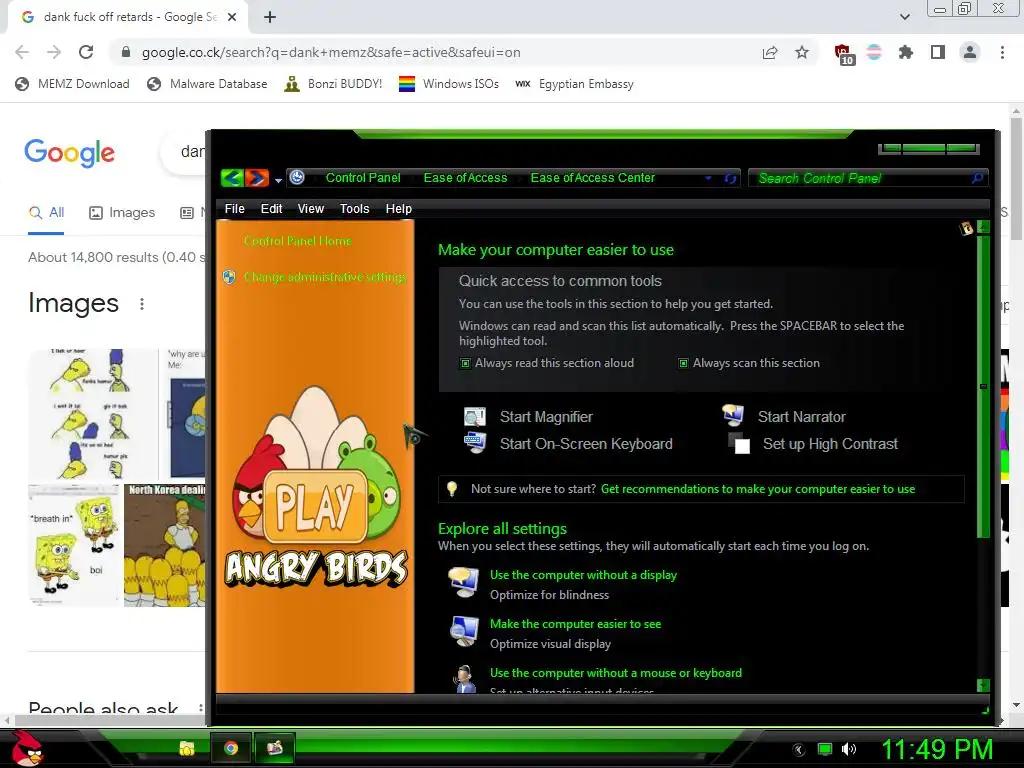Click Start On-Screen Keyboard text
Image resolution: width=1024 pixels, height=768 pixels.
click(586, 444)
